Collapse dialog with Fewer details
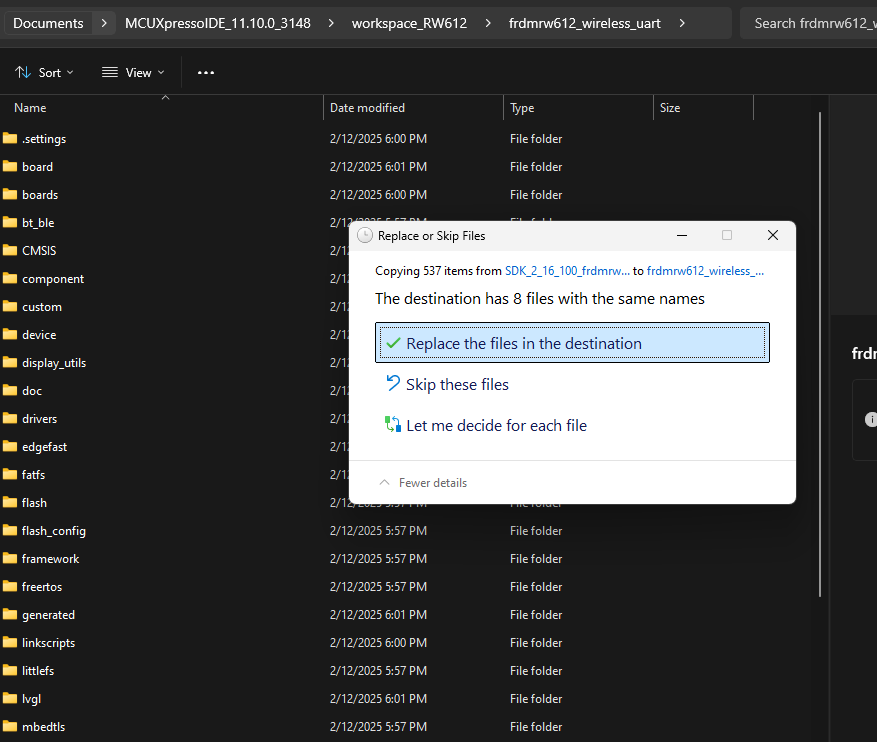The image size is (877, 742). point(423,483)
